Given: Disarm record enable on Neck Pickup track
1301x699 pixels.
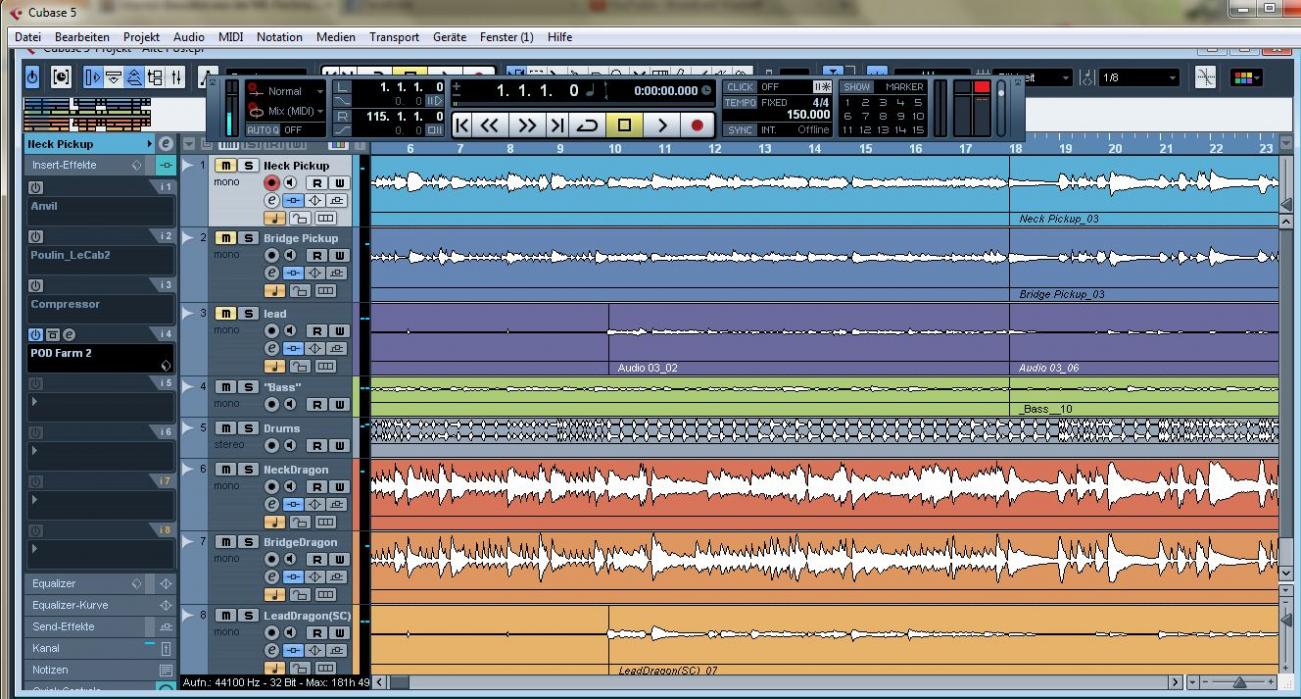Looking at the screenshot, I should click(270, 183).
